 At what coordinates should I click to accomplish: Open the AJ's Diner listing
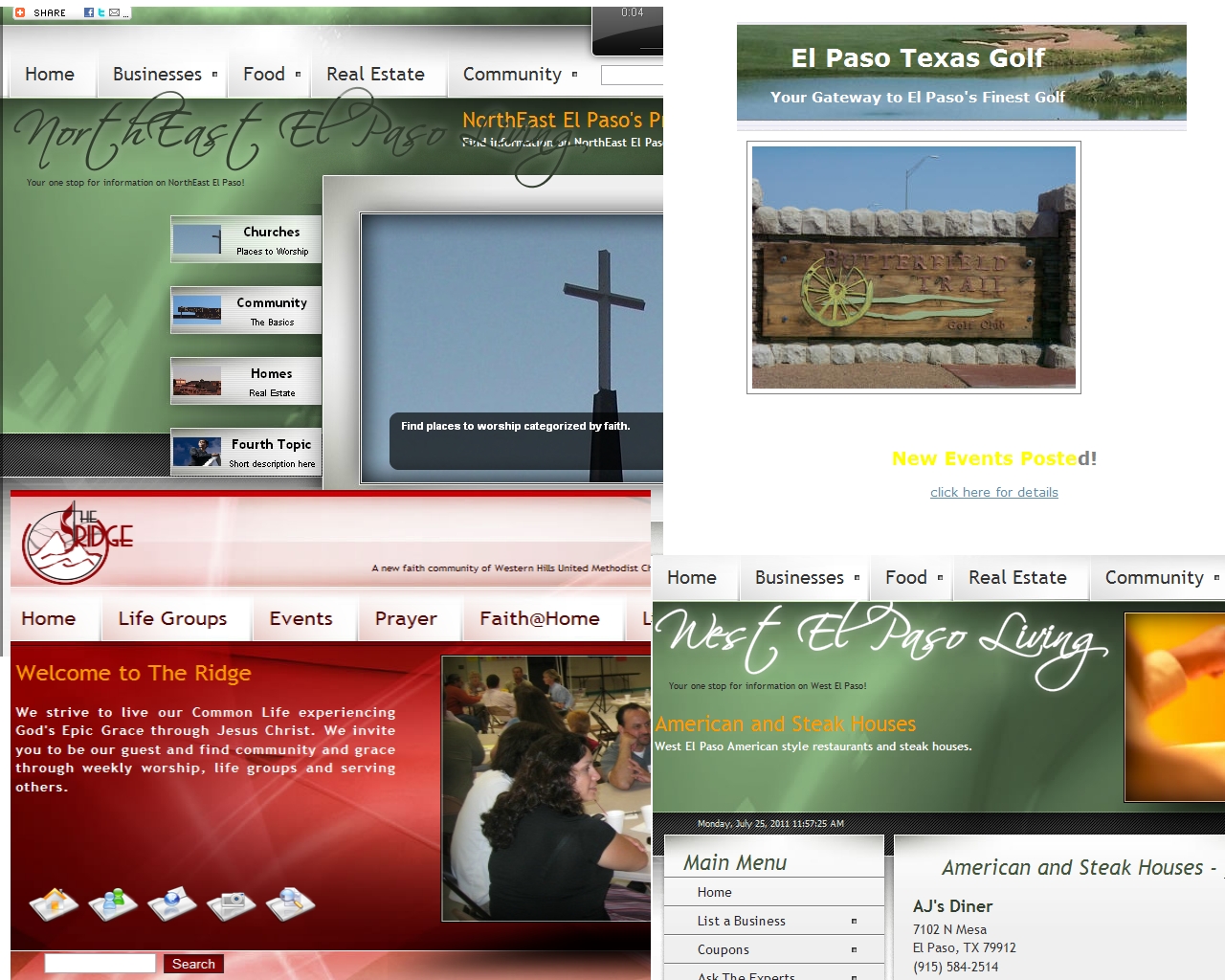[952, 906]
